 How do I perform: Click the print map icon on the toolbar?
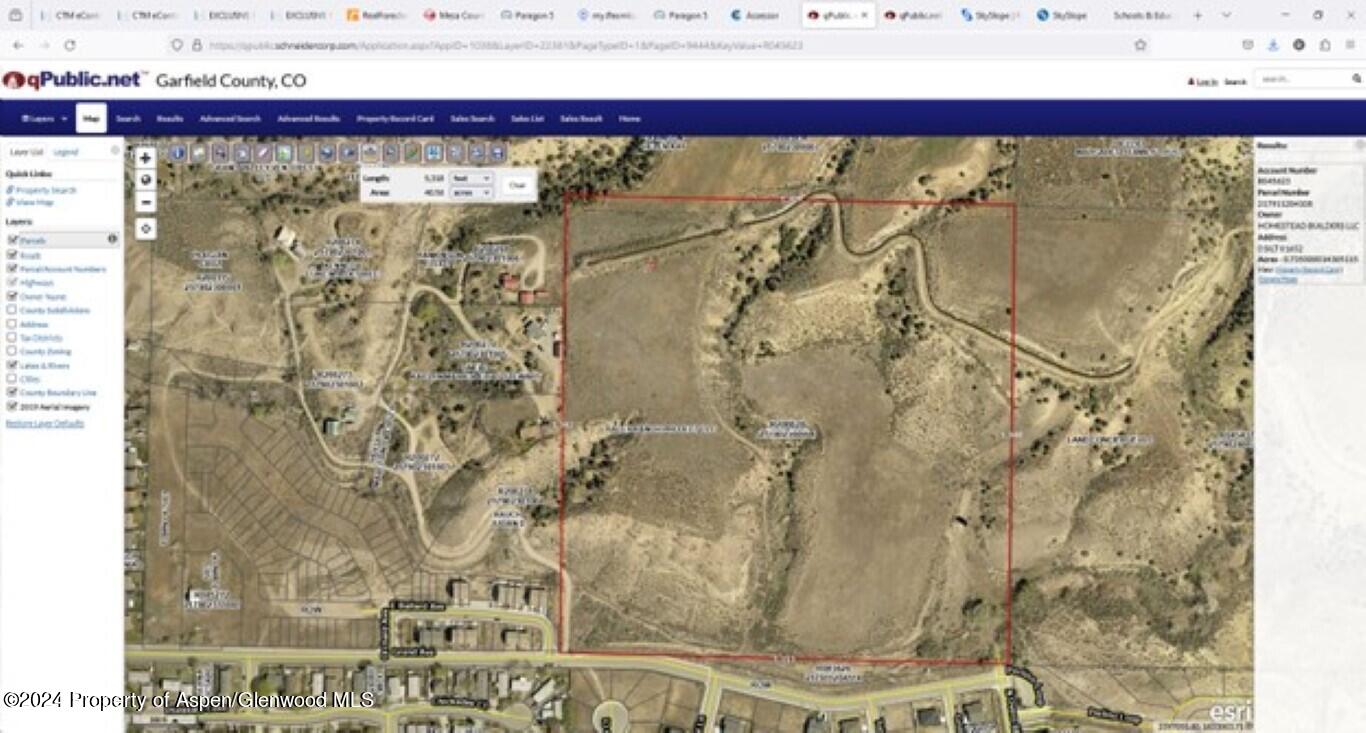pyautogui.click(x=496, y=153)
